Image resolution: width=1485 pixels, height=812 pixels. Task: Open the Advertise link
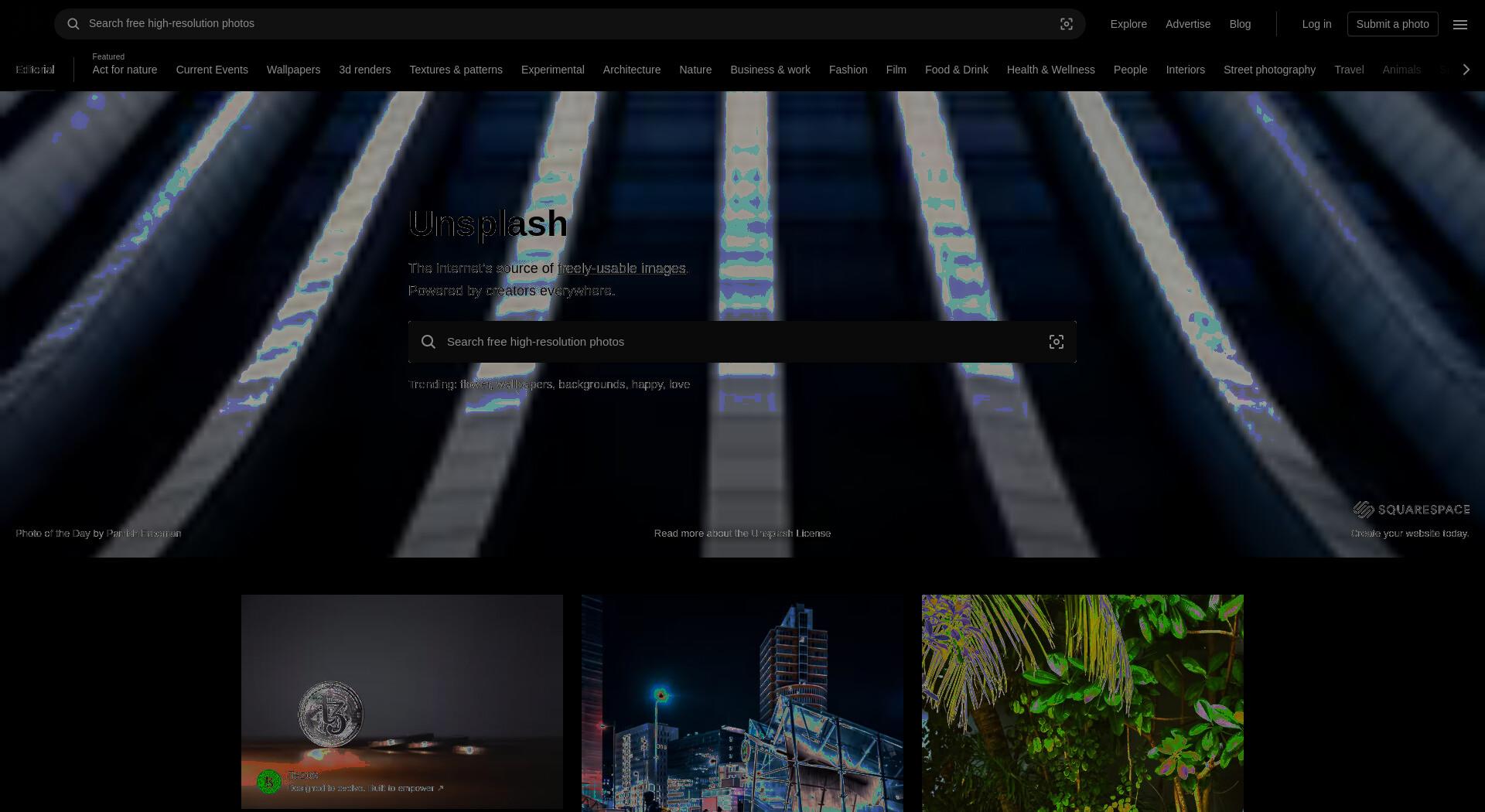click(1188, 24)
